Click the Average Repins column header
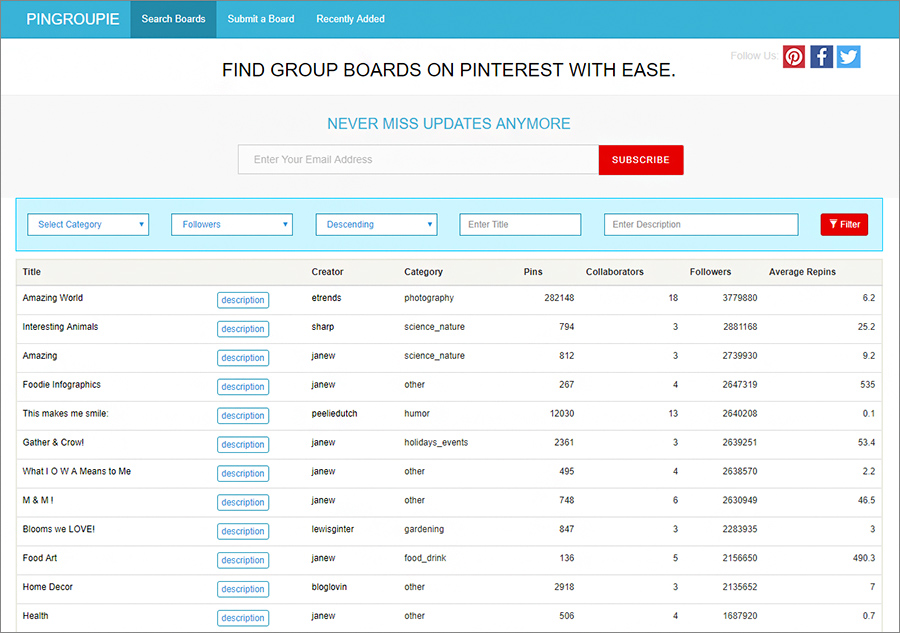Image resolution: width=900 pixels, height=633 pixels. tap(802, 272)
